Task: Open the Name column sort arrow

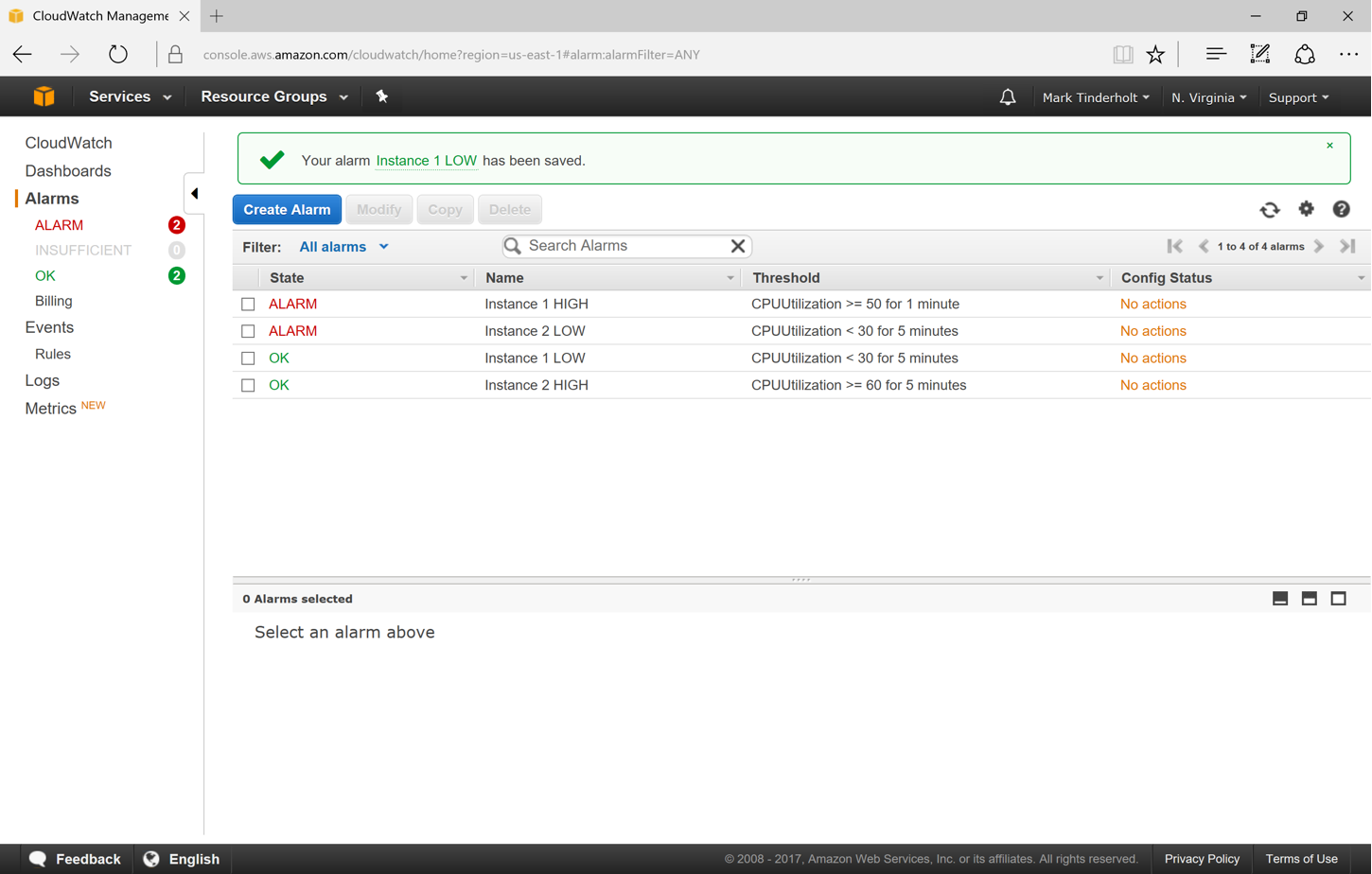Action: (730, 278)
